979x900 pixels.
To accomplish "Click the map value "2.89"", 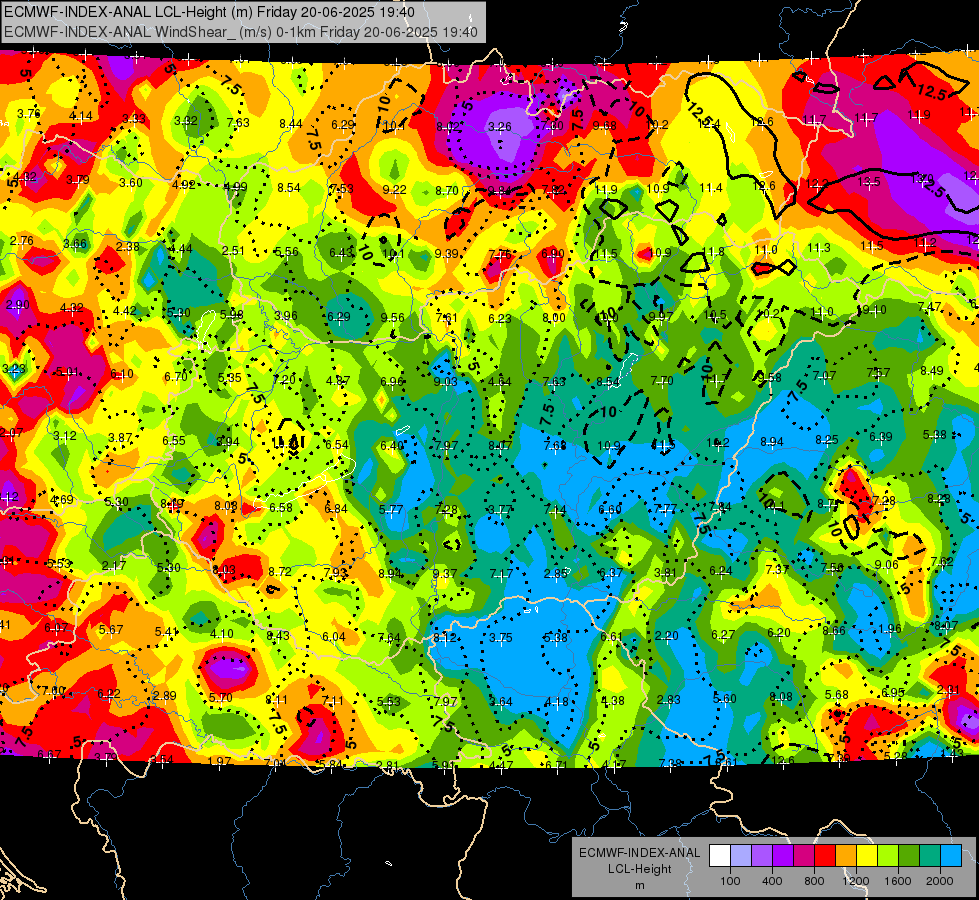I will click(x=164, y=695).
